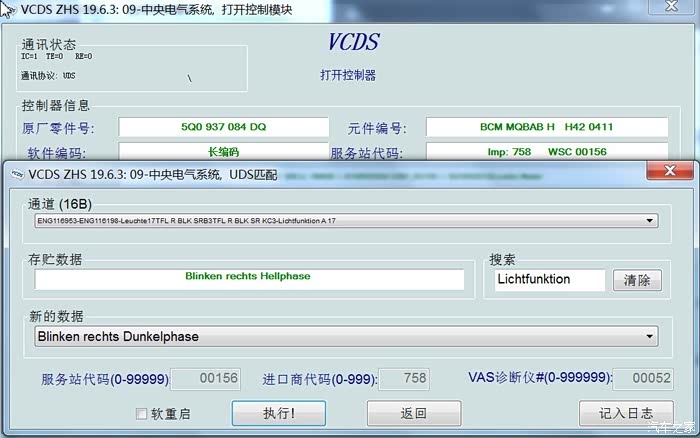Viewport: 700px width, 438px height.
Task: Click the Imp: 758 WSC 00156 field
Action: click(x=546, y=152)
